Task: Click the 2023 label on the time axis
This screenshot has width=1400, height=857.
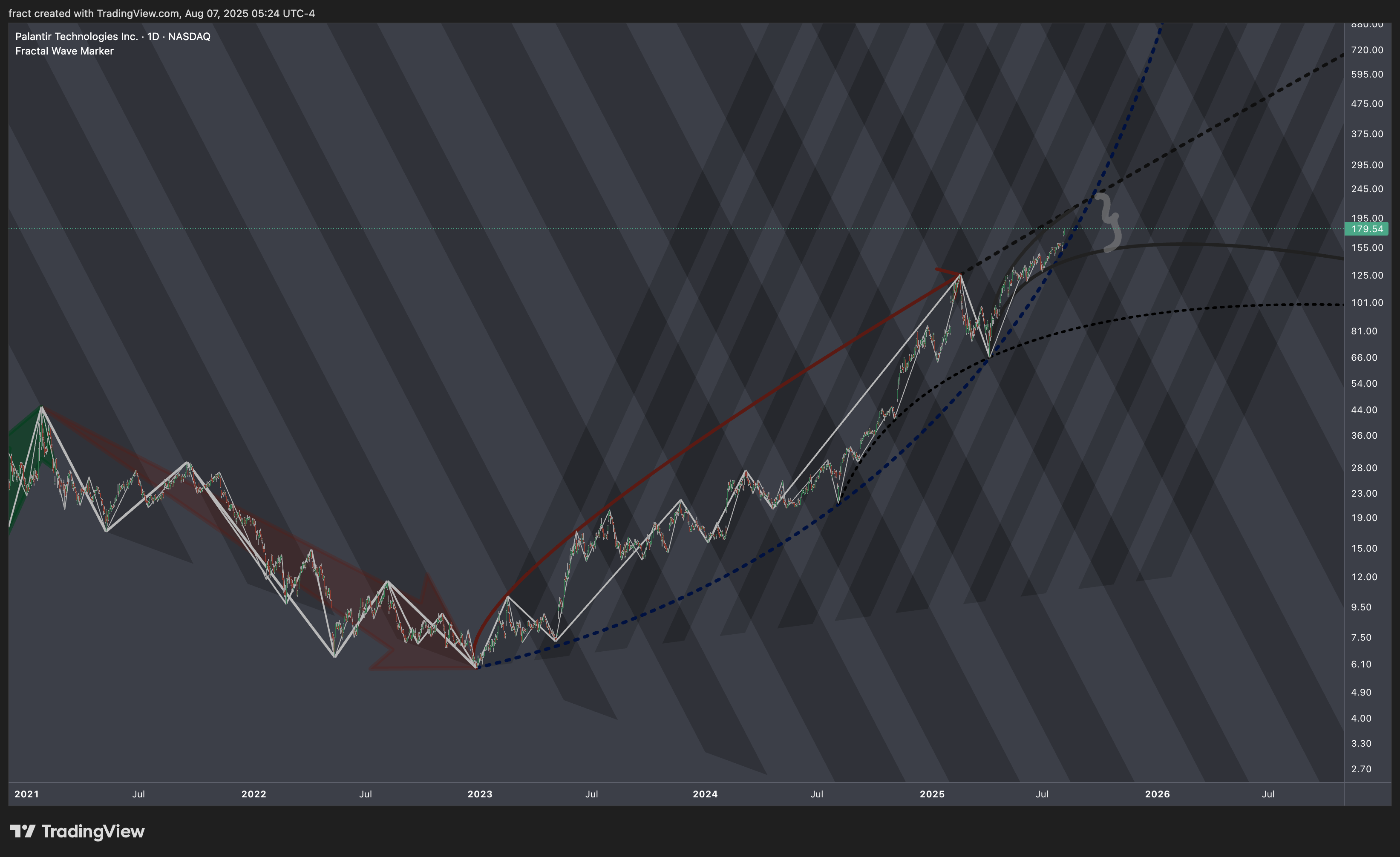Action: tap(480, 794)
